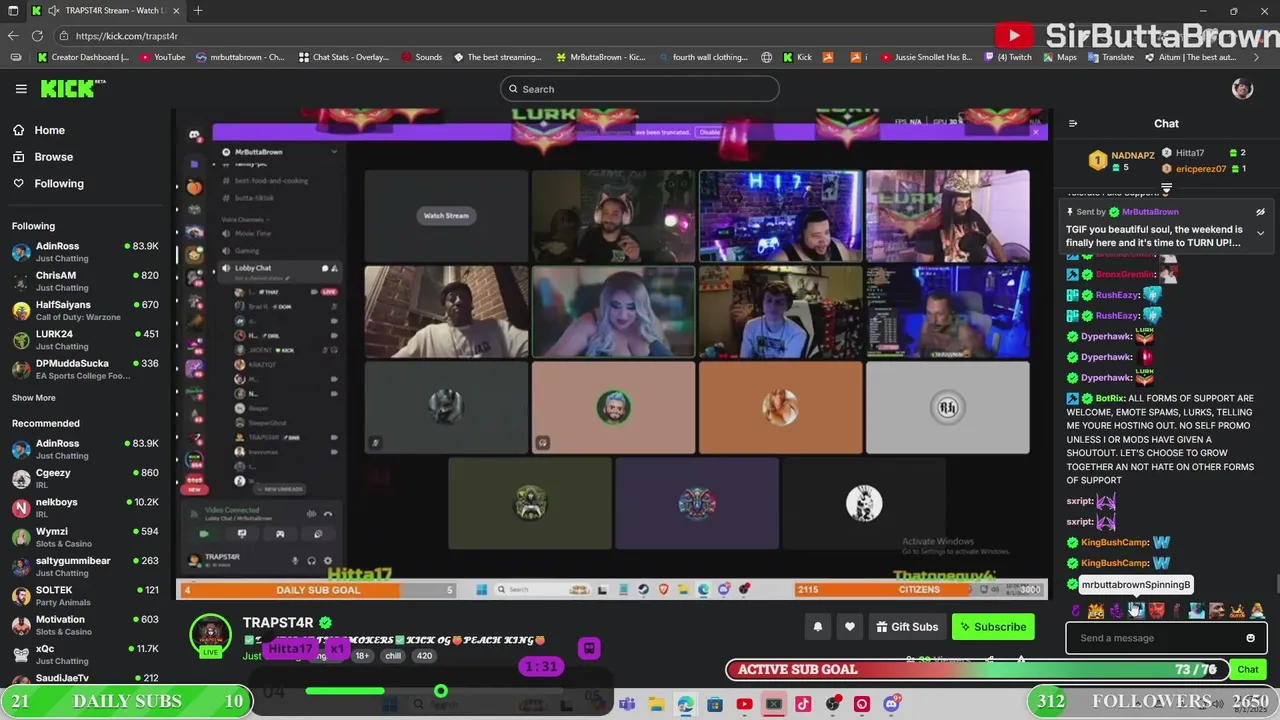
Task: Open the Sounds bookmark
Action: 422,57
